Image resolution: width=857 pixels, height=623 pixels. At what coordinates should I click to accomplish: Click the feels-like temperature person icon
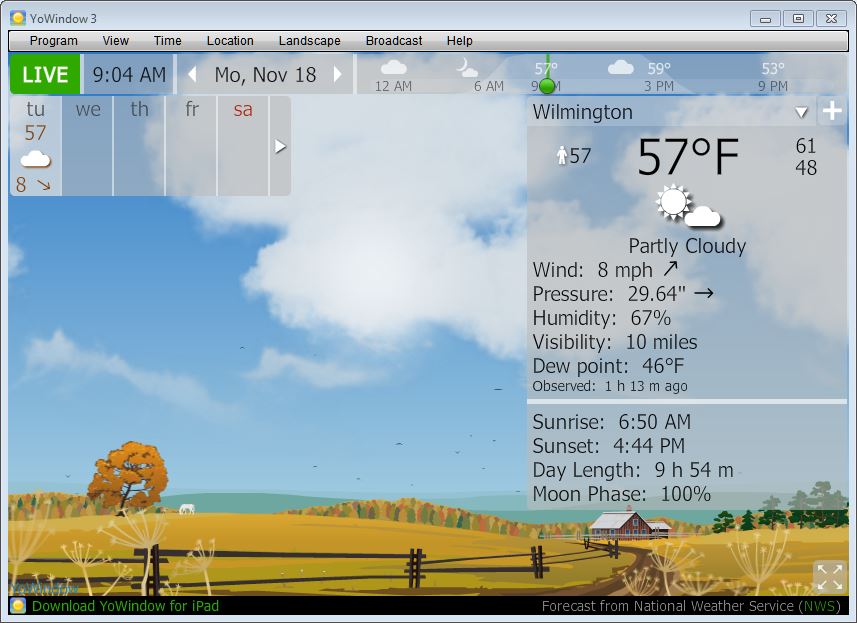pos(561,156)
